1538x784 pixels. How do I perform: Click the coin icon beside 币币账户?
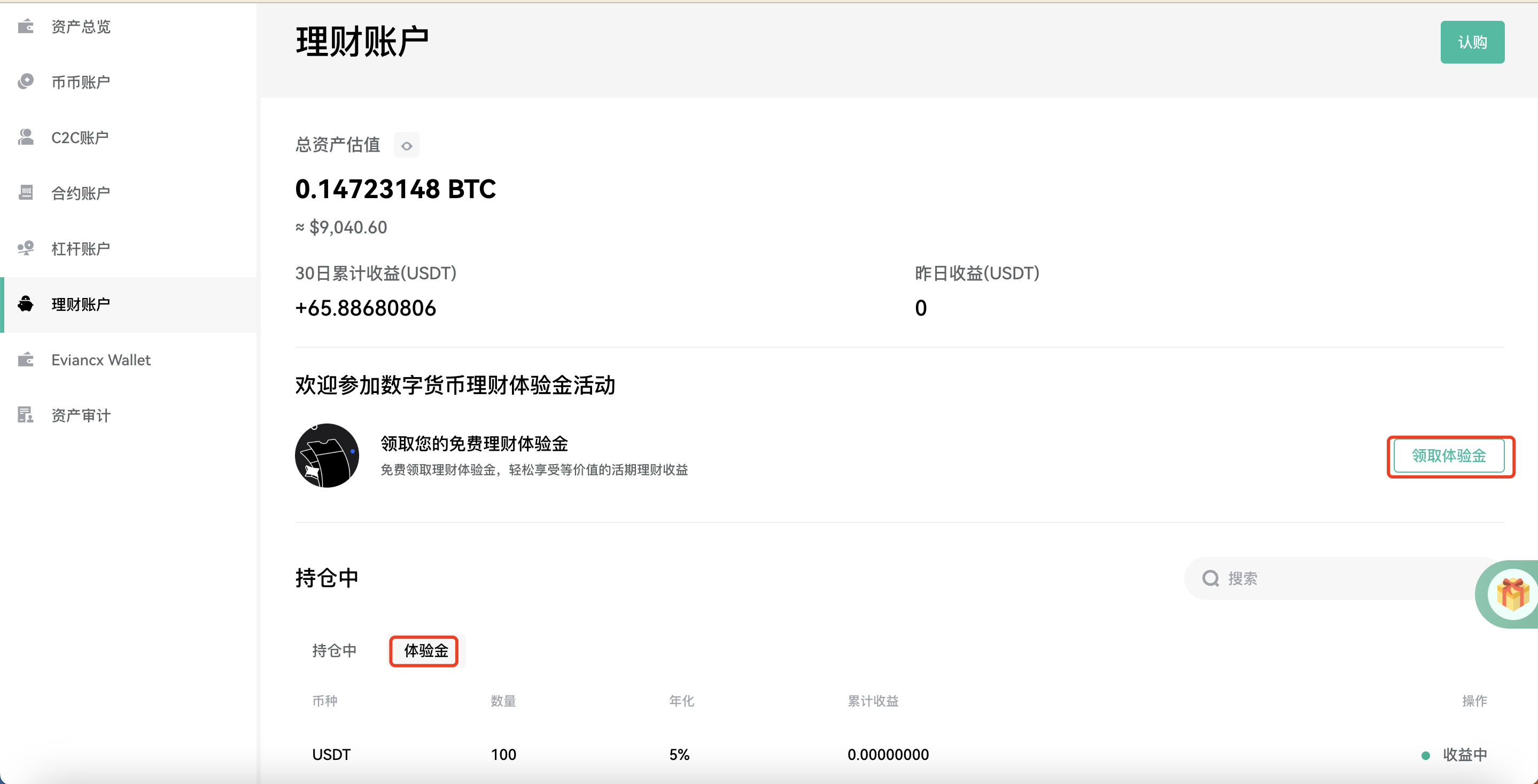(x=26, y=81)
